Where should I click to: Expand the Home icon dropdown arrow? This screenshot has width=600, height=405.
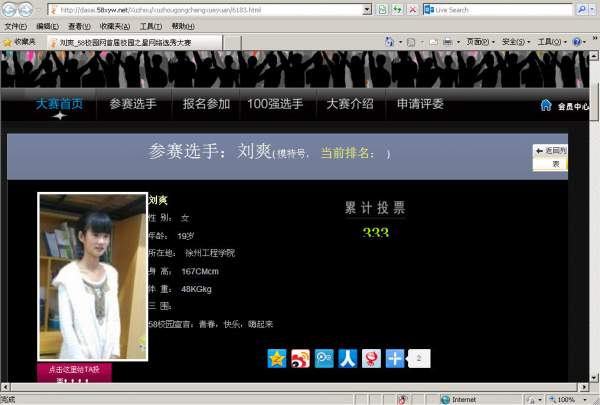[401, 42]
